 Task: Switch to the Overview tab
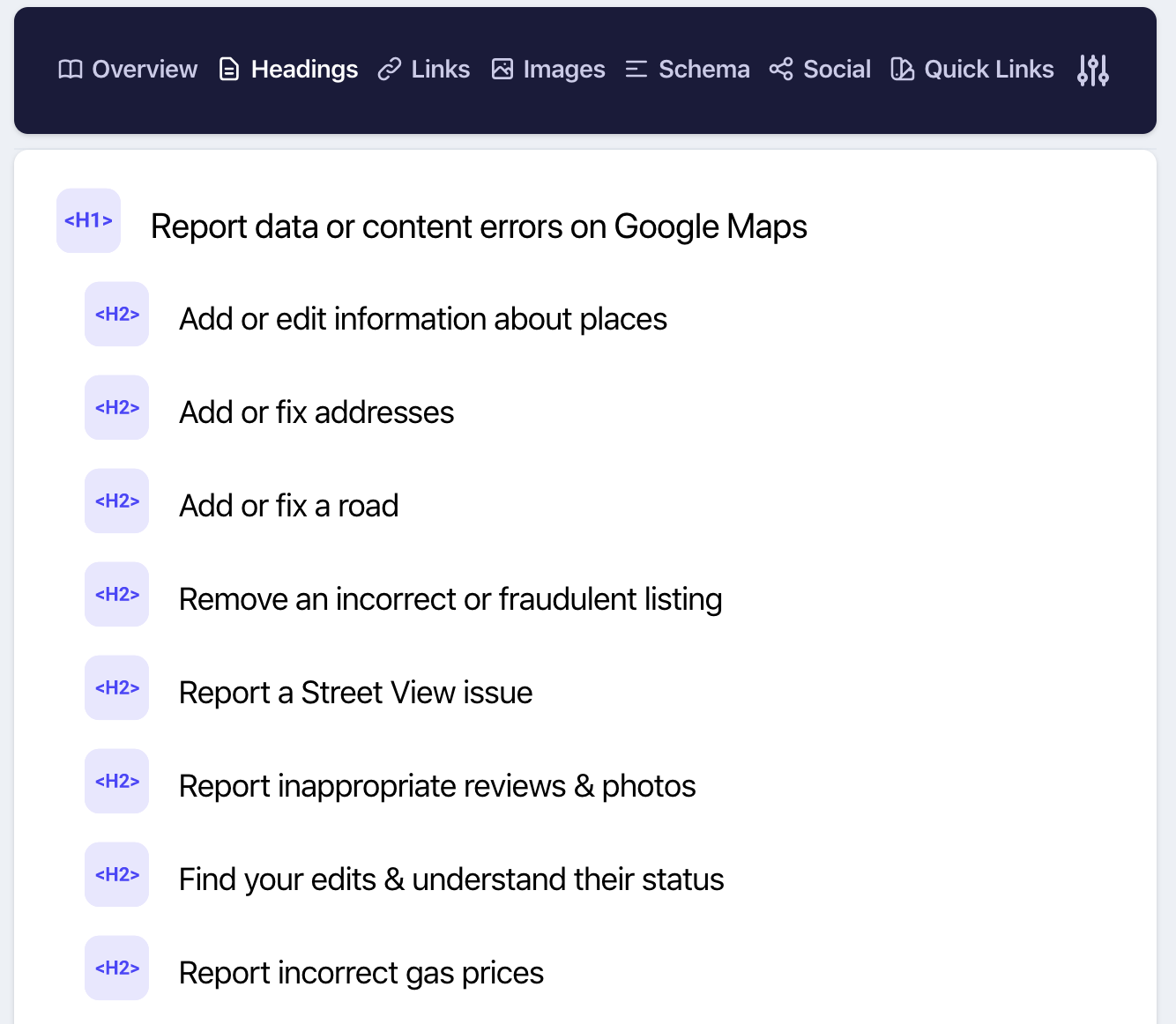coord(128,70)
